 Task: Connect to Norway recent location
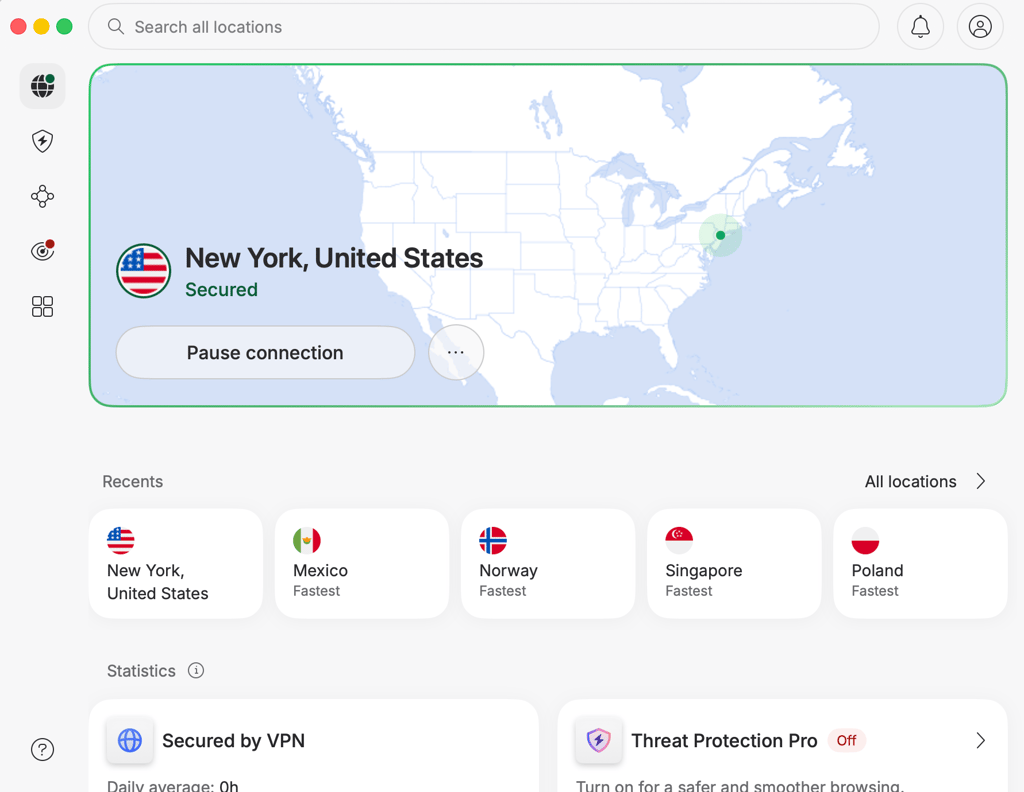coord(548,563)
